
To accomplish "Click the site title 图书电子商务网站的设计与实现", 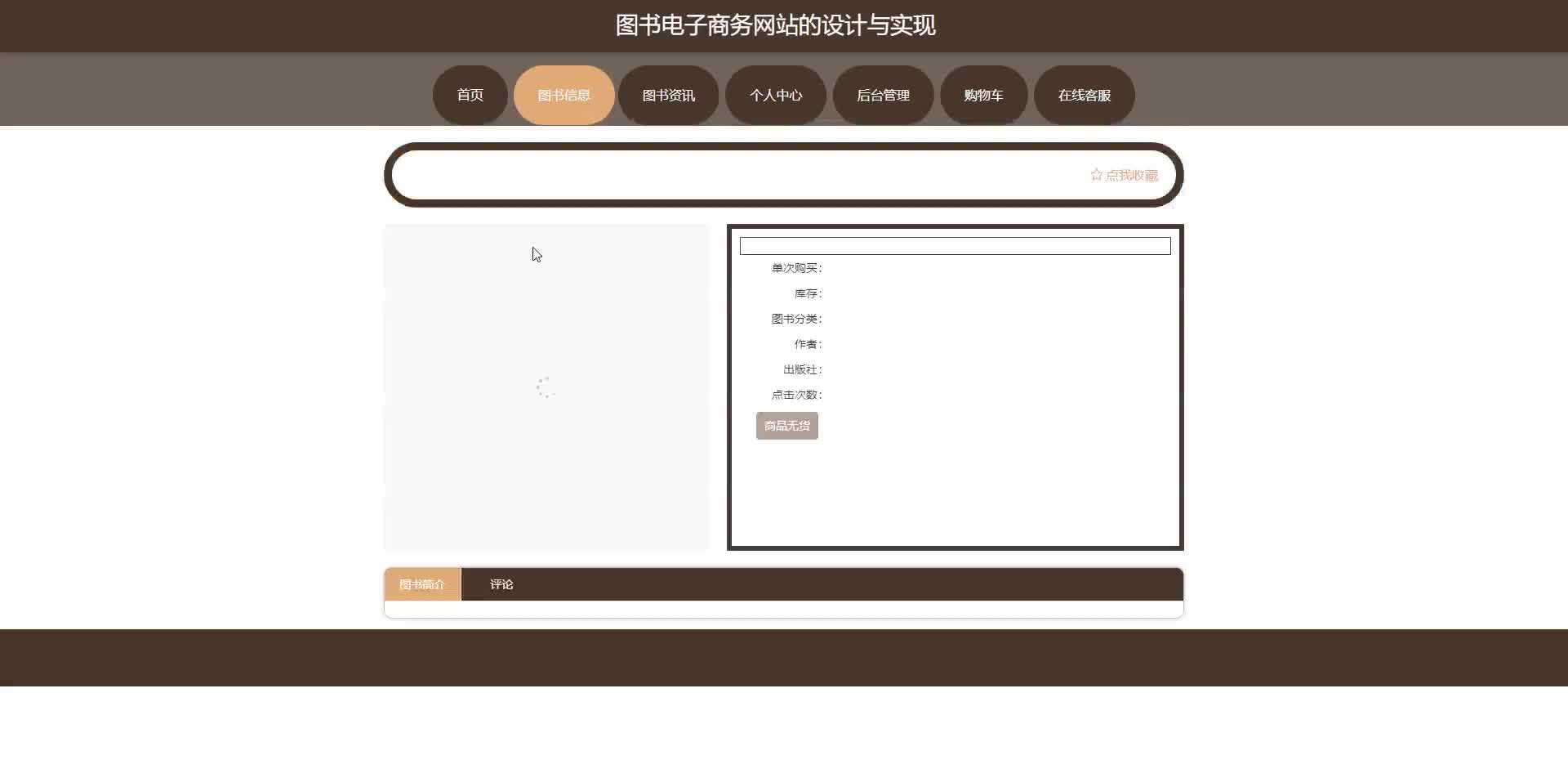I will click(x=775, y=25).
